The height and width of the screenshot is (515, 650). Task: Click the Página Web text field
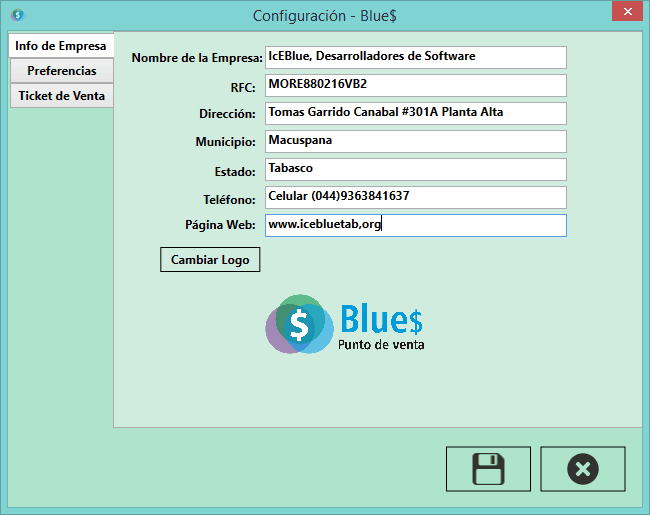(x=416, y=226)
